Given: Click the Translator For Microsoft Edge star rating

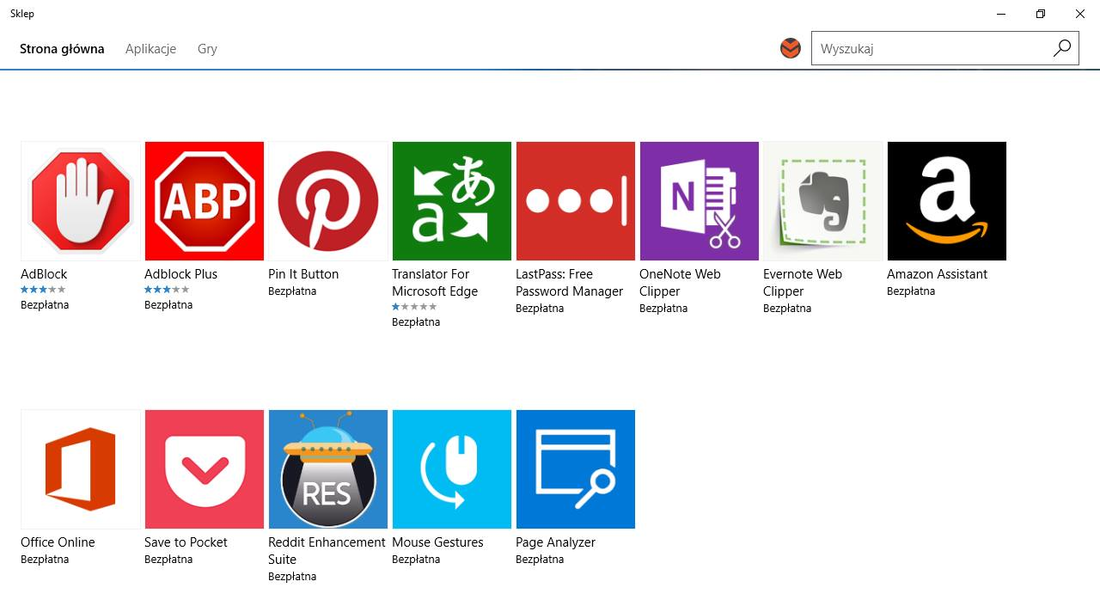Looking at the screenshot, I should click(414, 307).
